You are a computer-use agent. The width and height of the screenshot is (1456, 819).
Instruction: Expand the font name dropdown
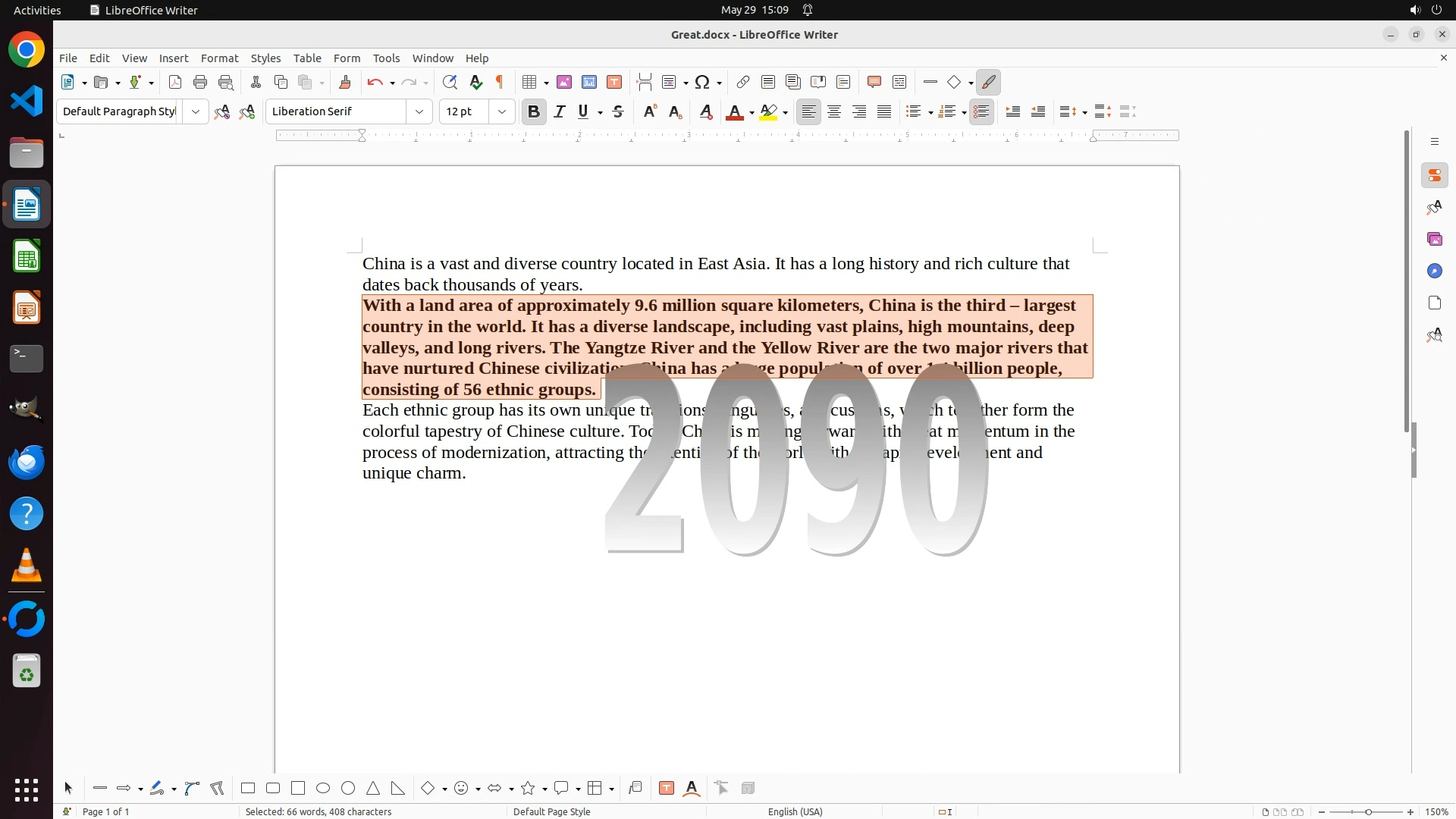click(419, 111)
